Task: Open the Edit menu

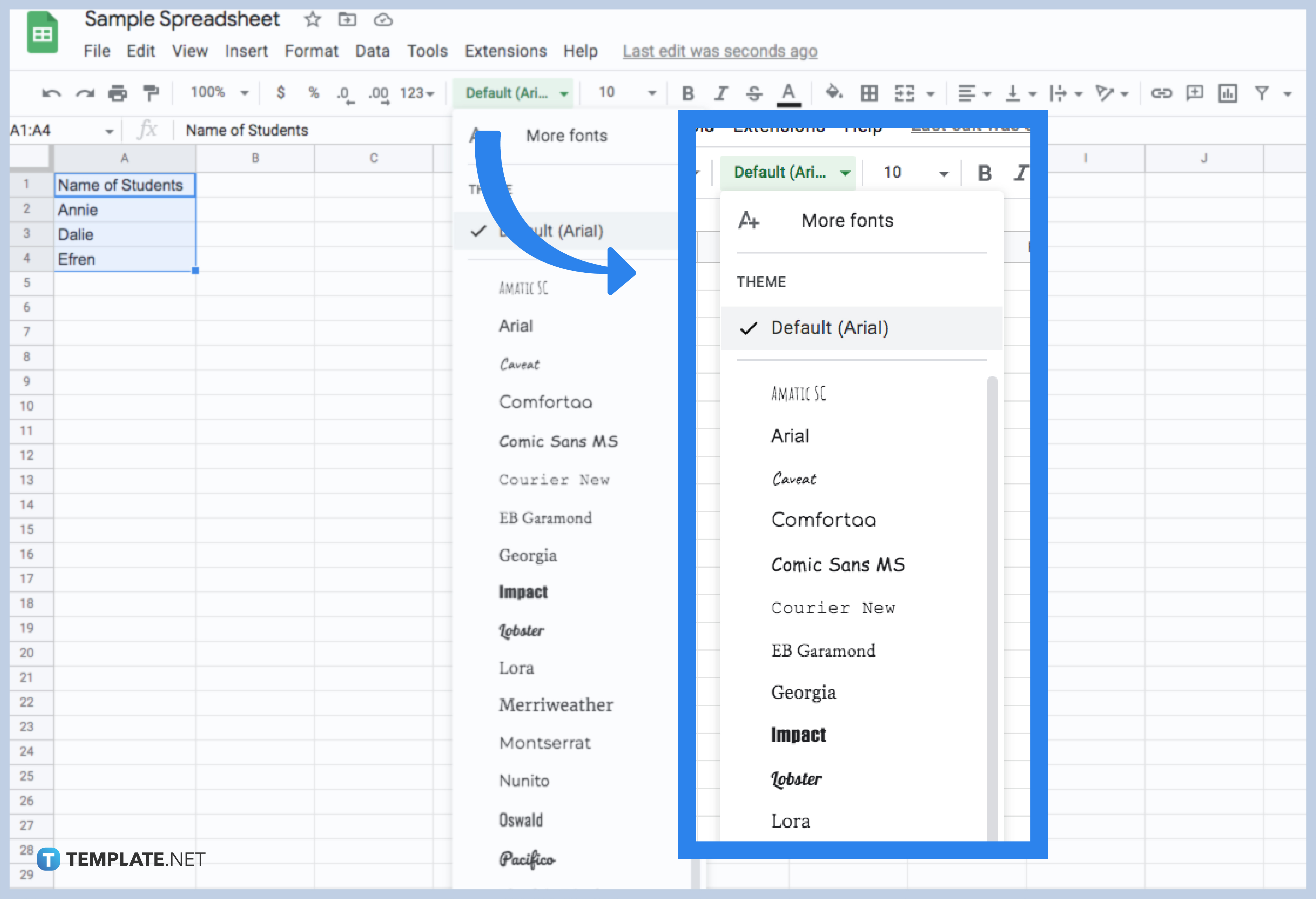Action: [x=141, y=51]
